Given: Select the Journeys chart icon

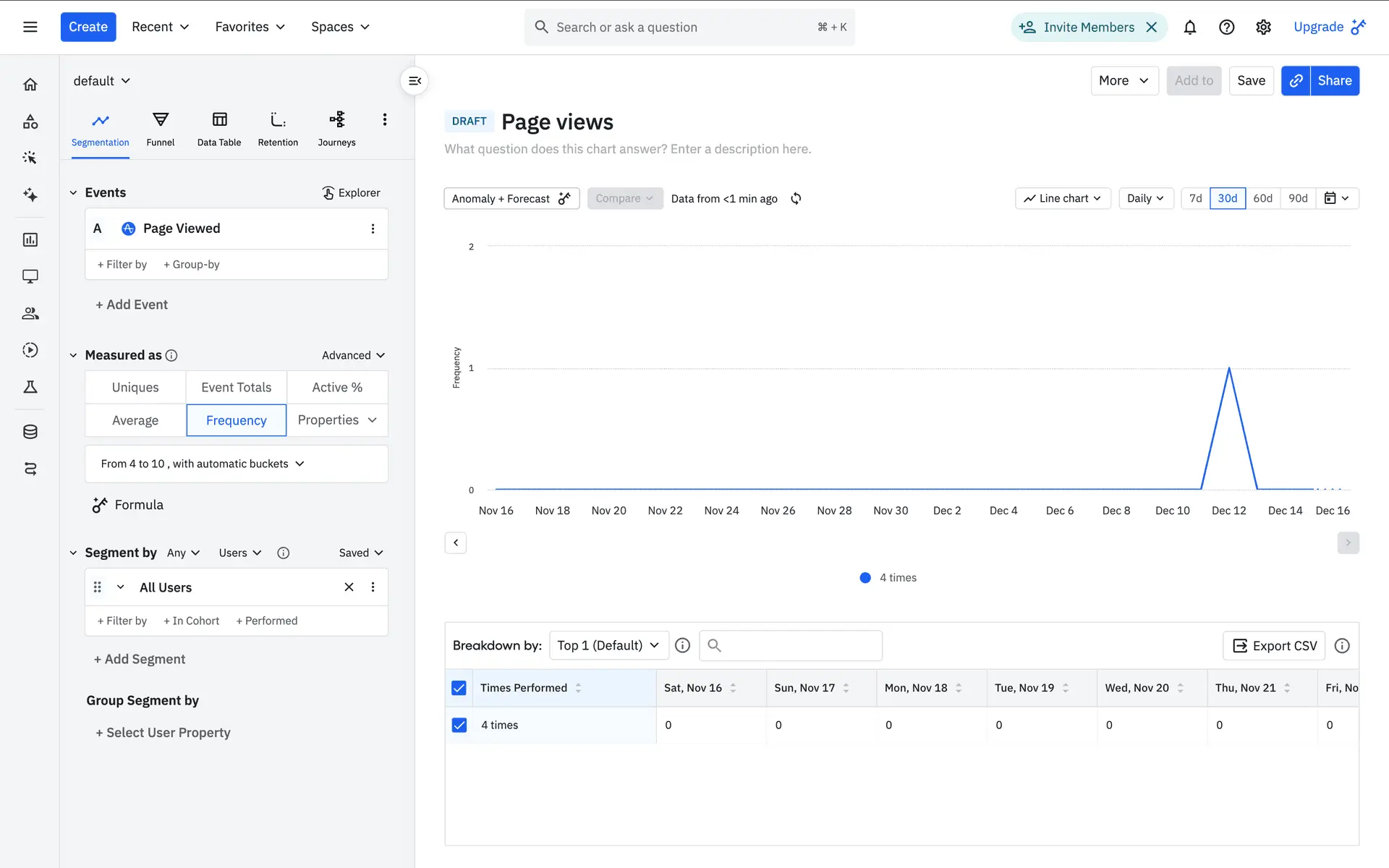Looking at the screenshot, I should coord(336,119).
